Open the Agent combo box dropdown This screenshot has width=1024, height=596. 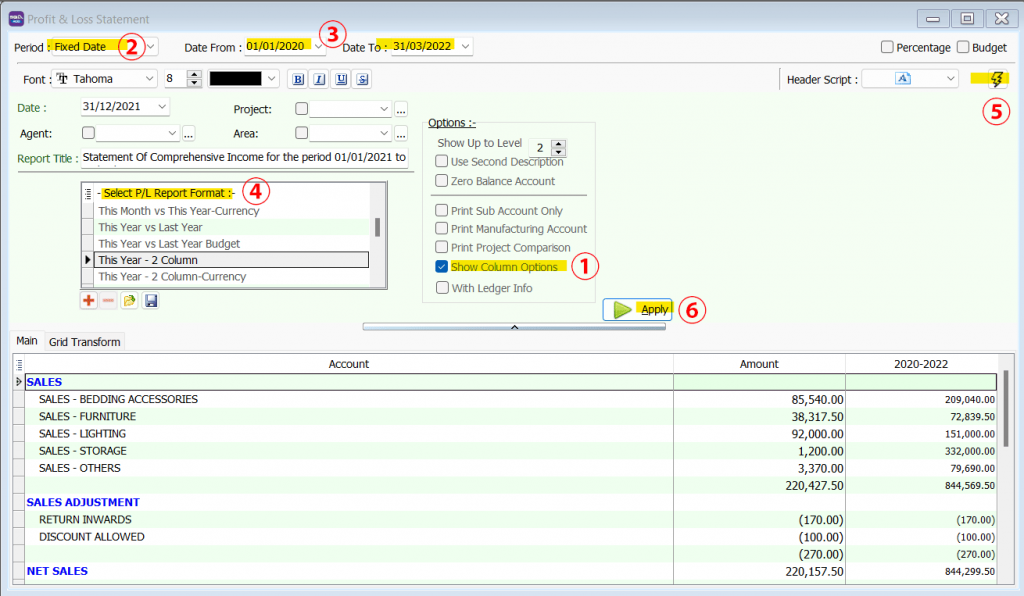172,133
